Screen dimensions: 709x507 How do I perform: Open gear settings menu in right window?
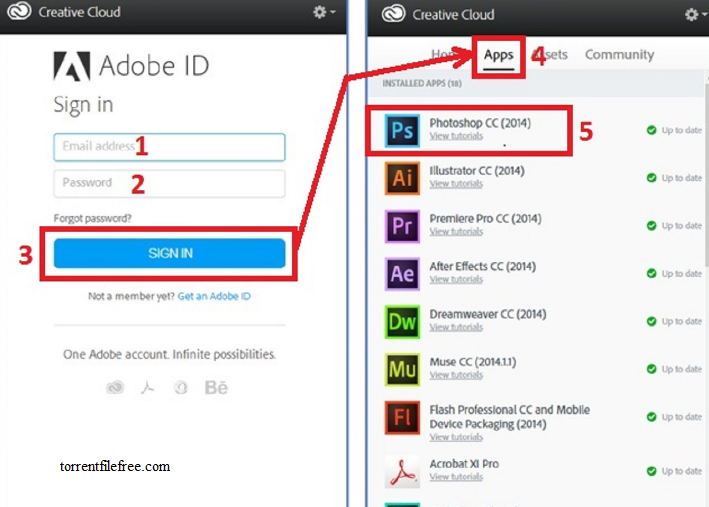coord(695,14)
